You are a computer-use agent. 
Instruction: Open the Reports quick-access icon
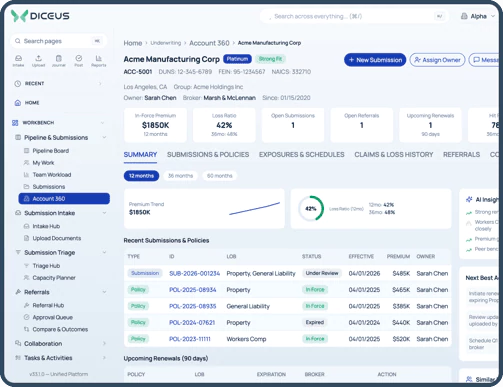point(99,61)
